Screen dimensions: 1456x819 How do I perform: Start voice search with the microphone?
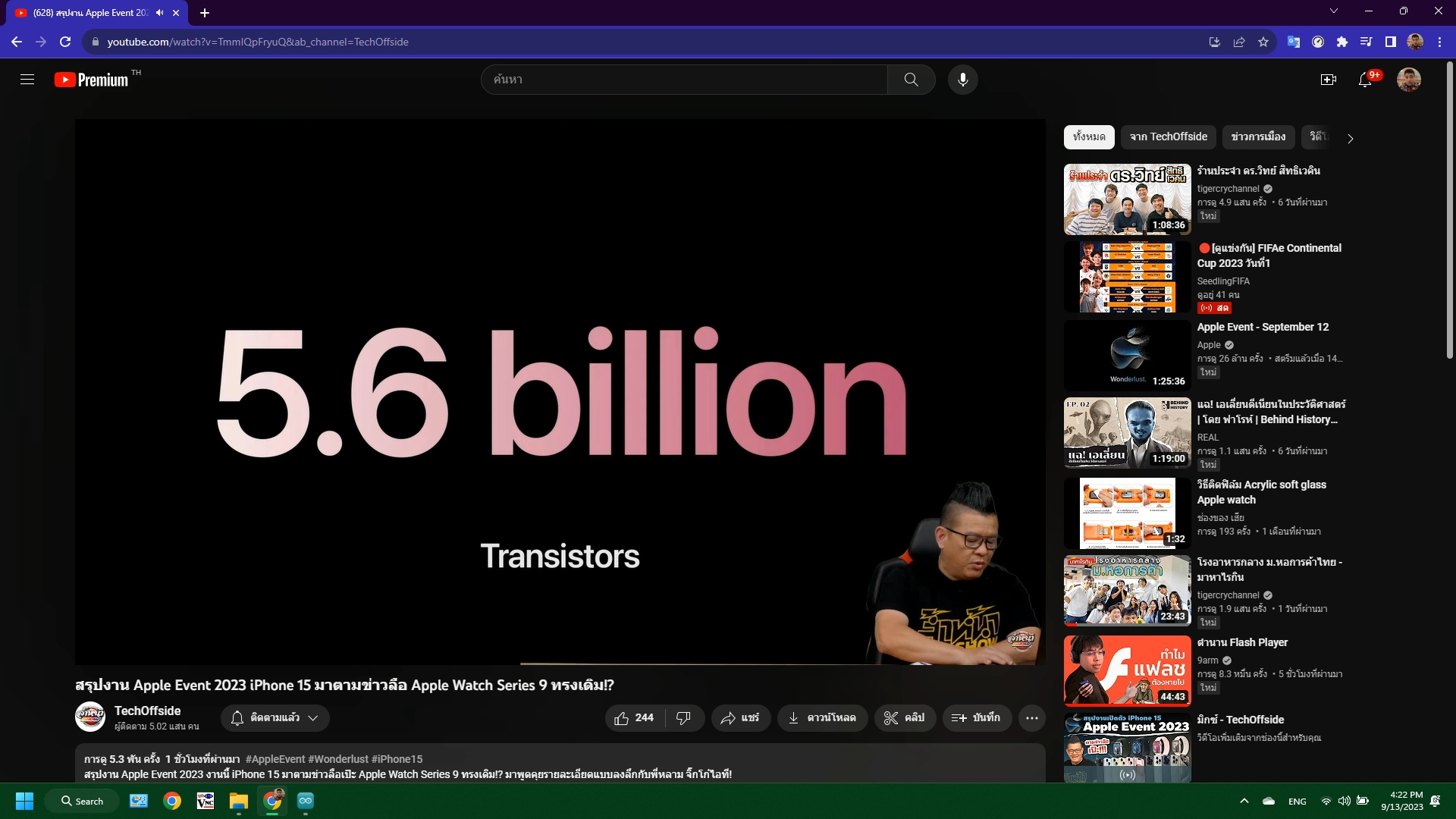point(962,80)
